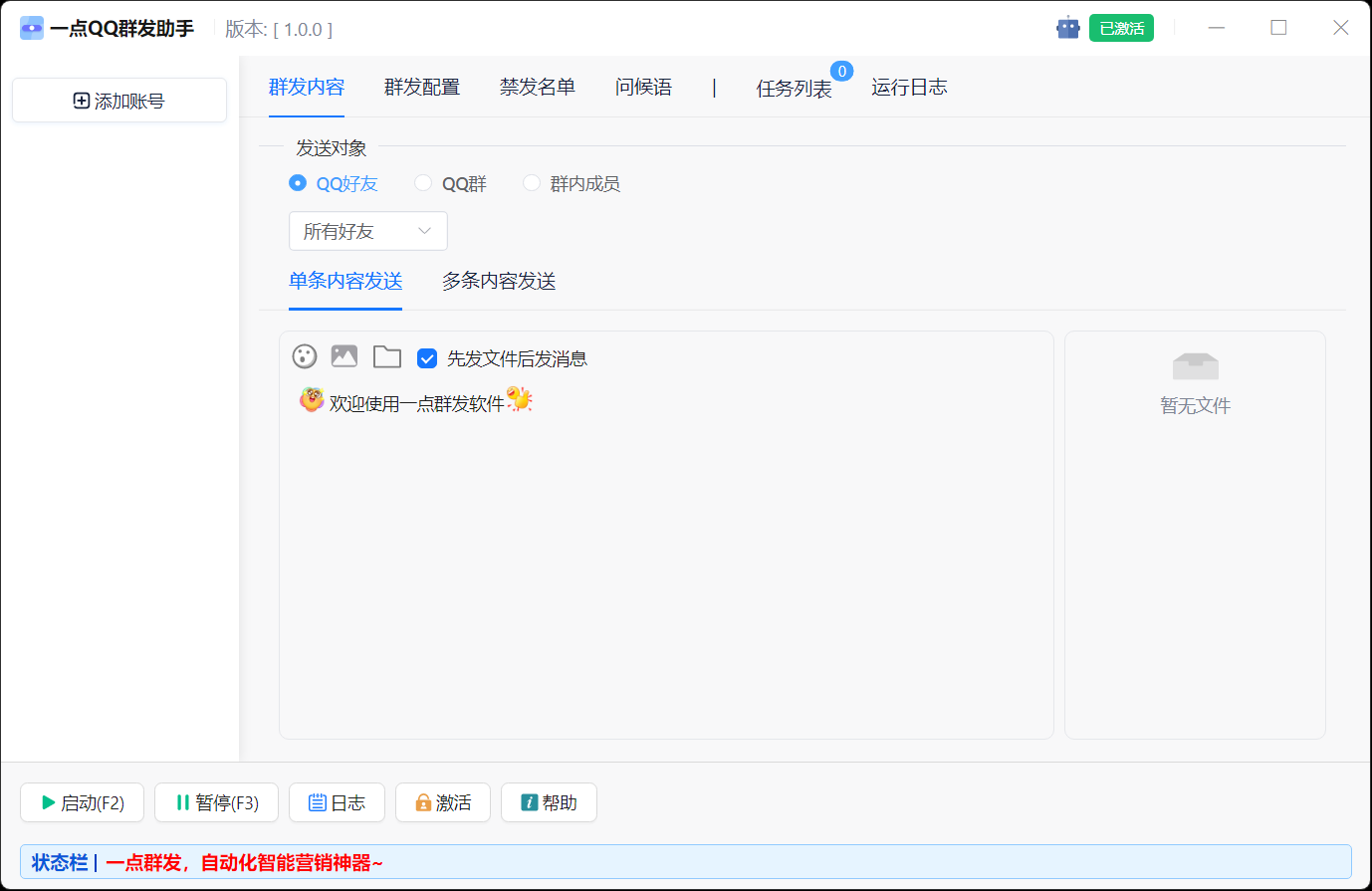1372x891 pixels.
Task: Start sending with 启动(F2)
Action: tap(82, 802)
